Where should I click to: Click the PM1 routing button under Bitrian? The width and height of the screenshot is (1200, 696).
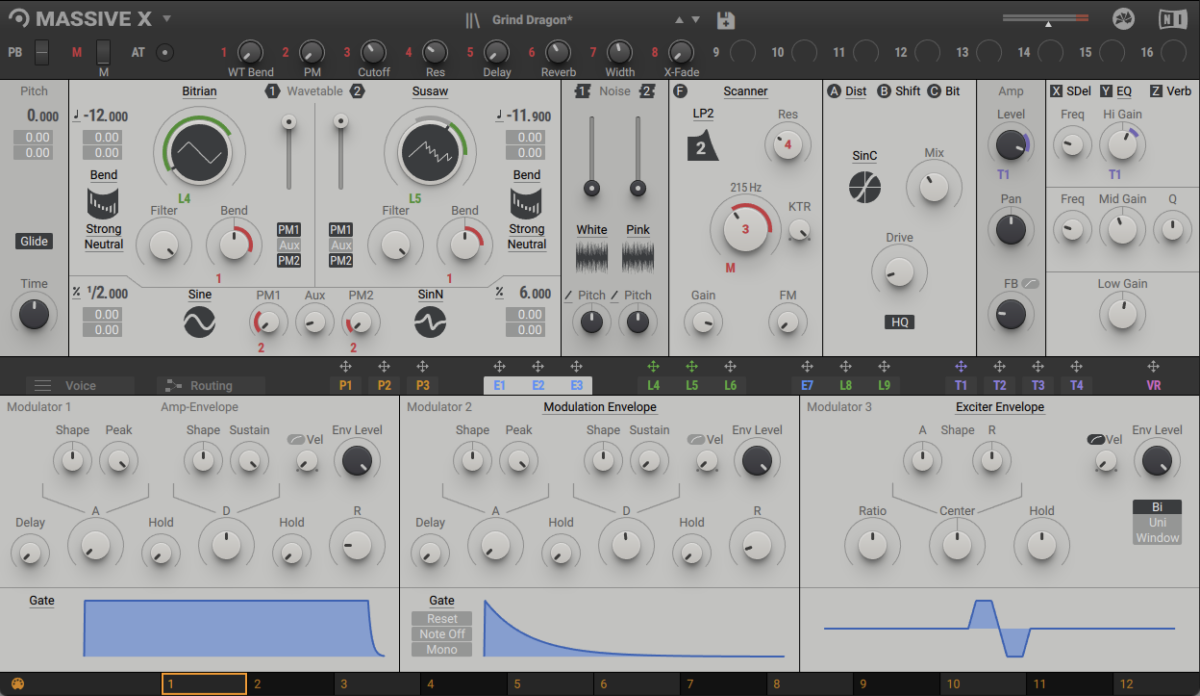click(x=289, y=229)
